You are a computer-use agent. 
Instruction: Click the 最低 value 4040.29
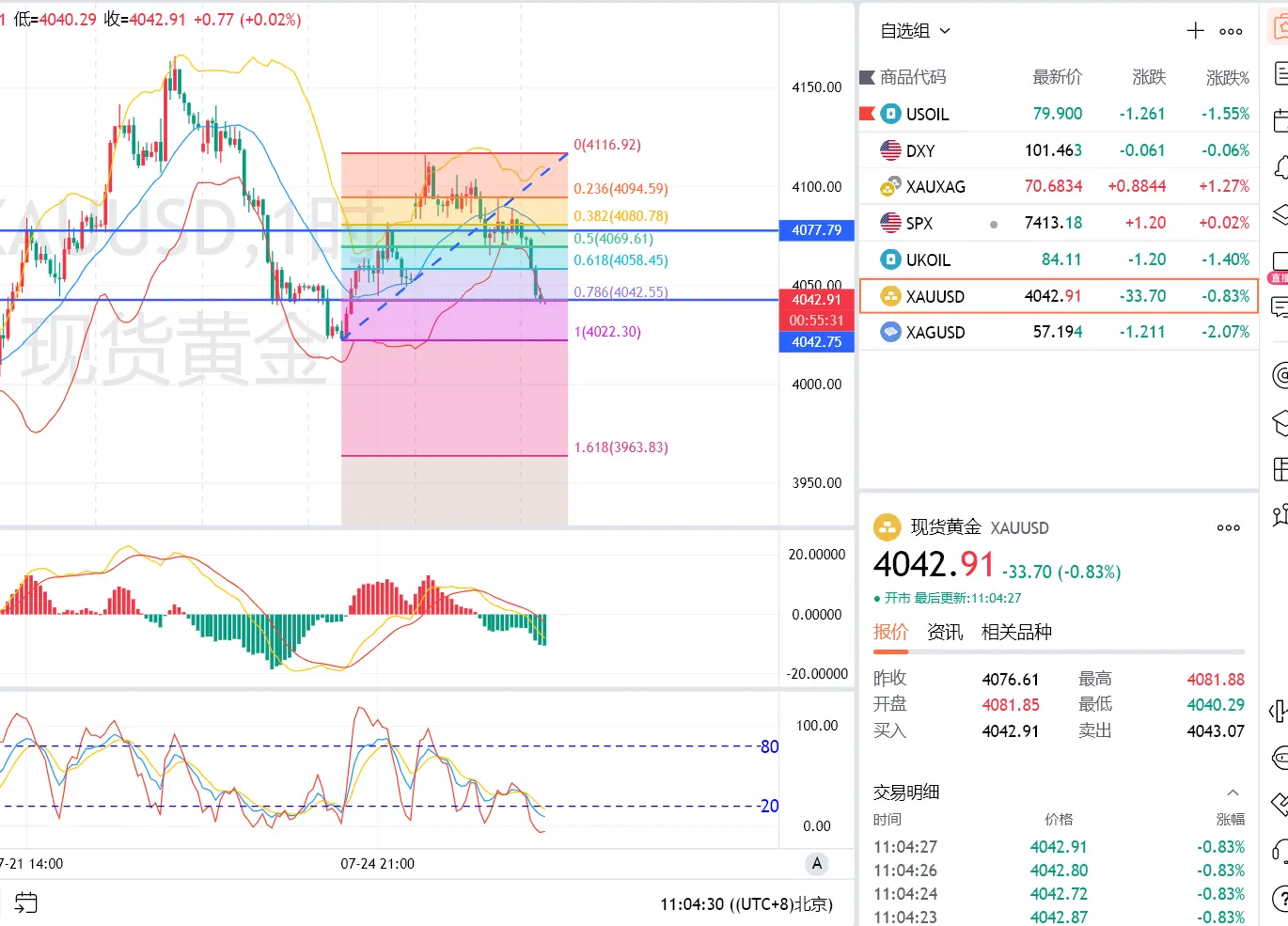click(1216, 704)
